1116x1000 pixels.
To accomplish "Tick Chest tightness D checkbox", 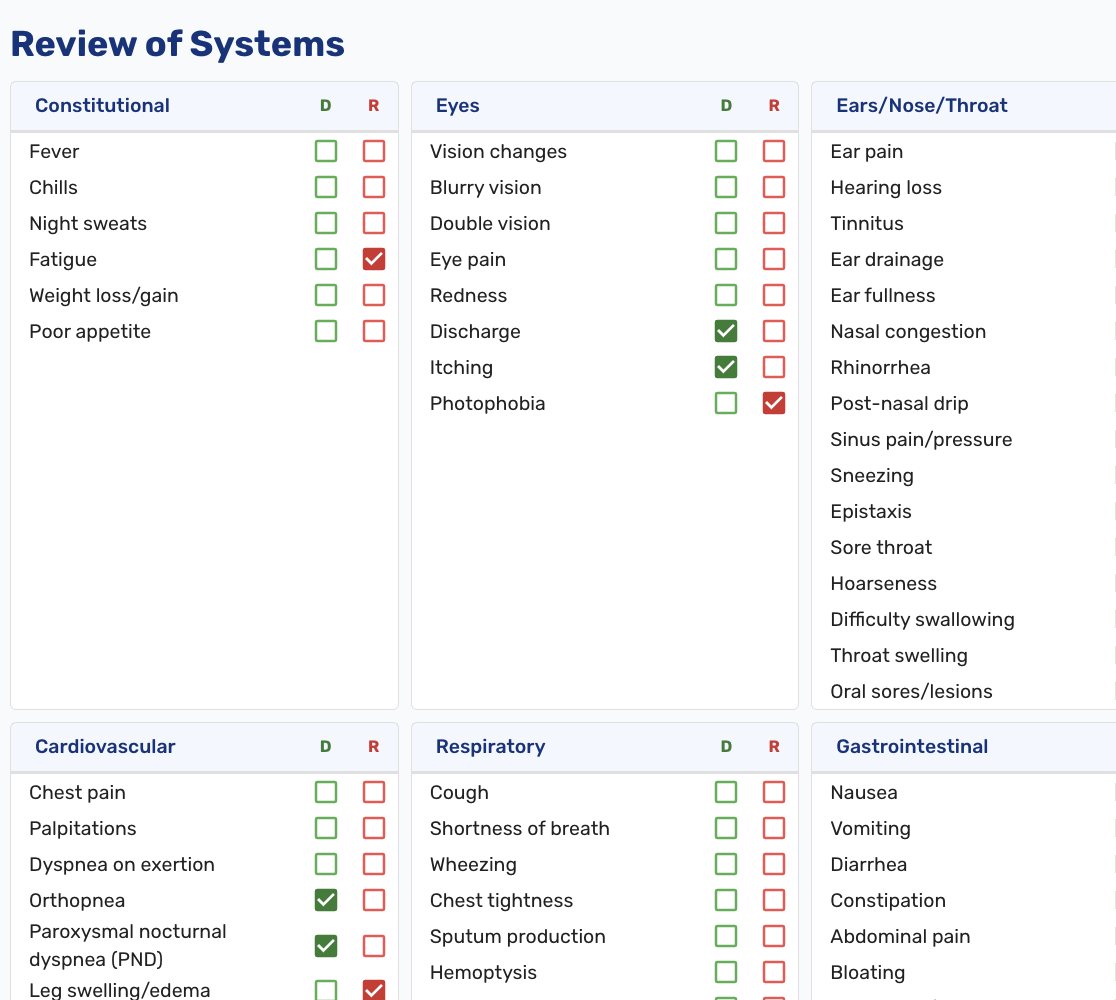I will pos(726,900).
